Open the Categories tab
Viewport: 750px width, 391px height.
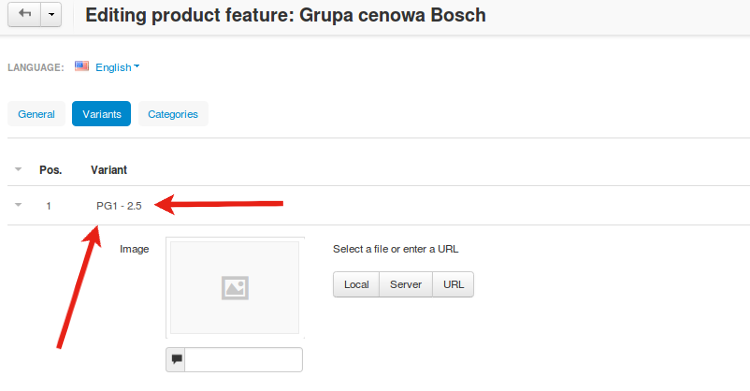pos(173,114)
